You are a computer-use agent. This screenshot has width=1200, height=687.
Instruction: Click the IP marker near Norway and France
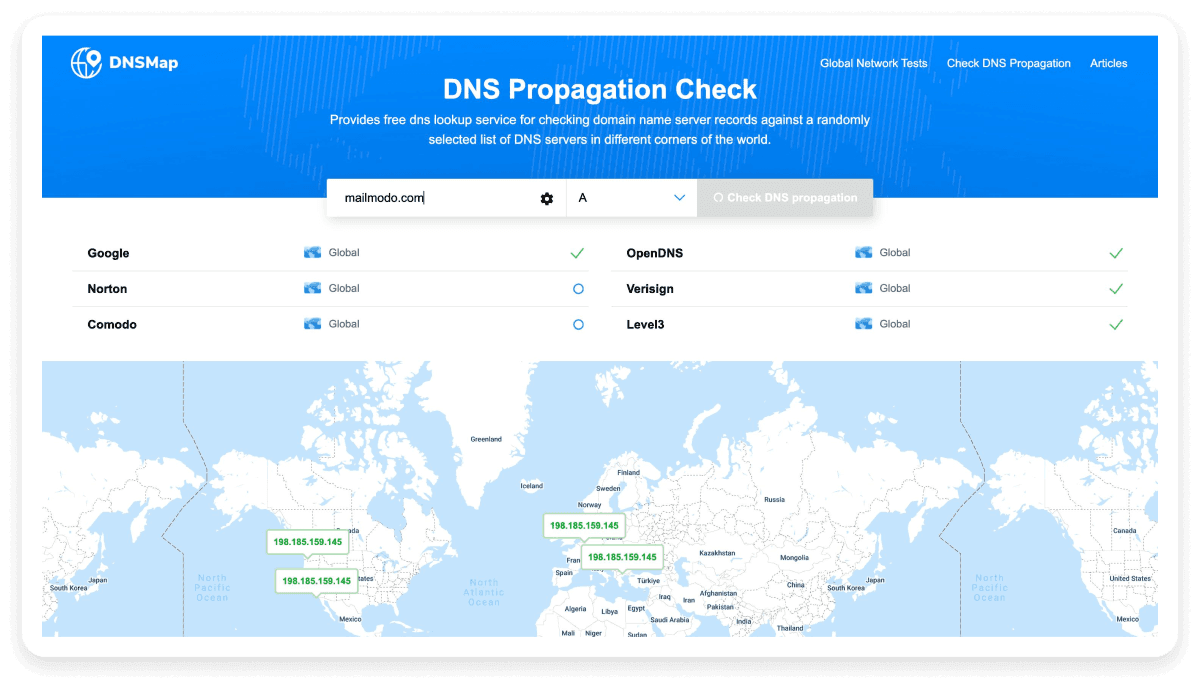tap(584, 525)
